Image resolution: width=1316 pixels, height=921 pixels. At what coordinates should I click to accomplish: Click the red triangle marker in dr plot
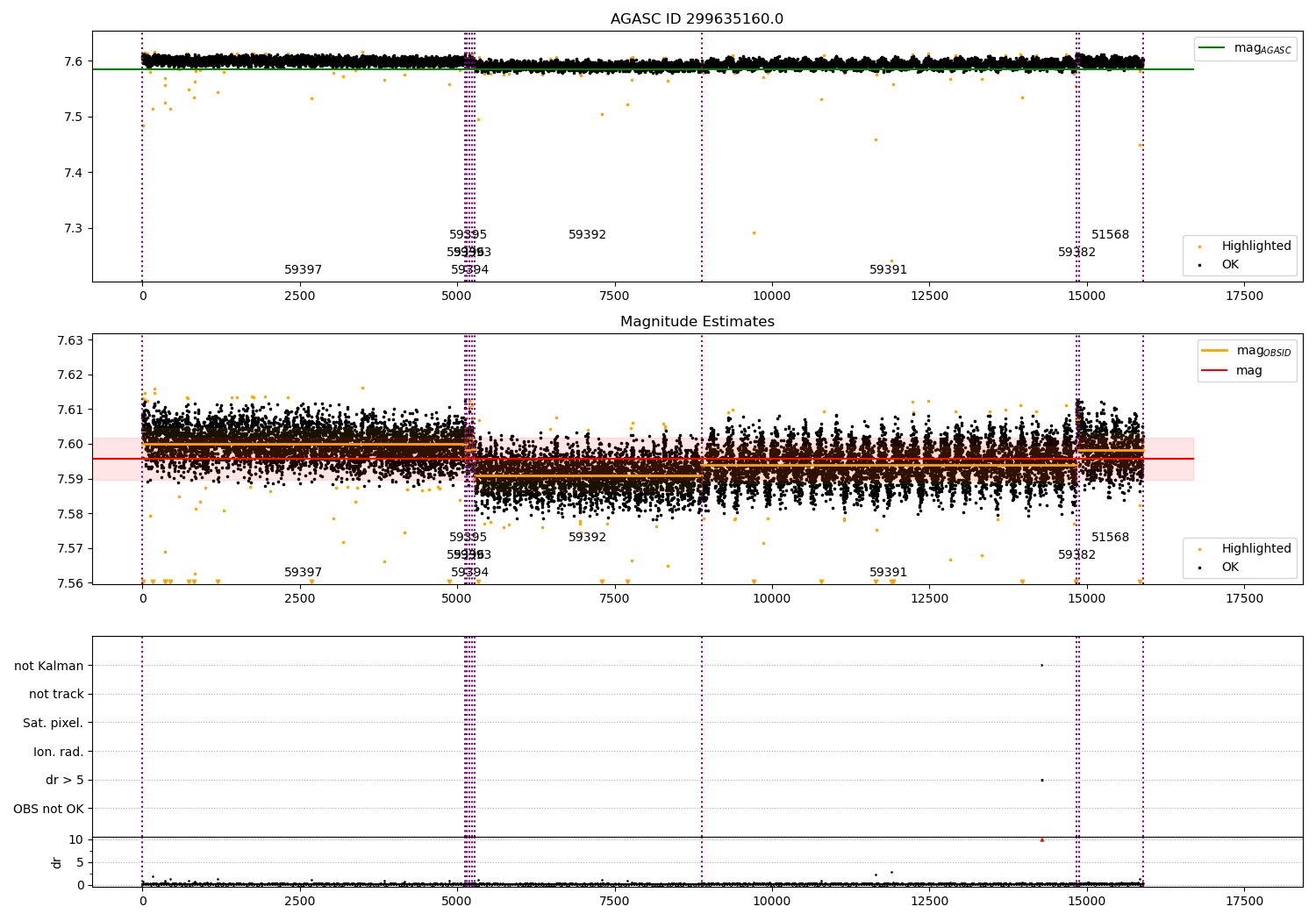(1041, 839)
